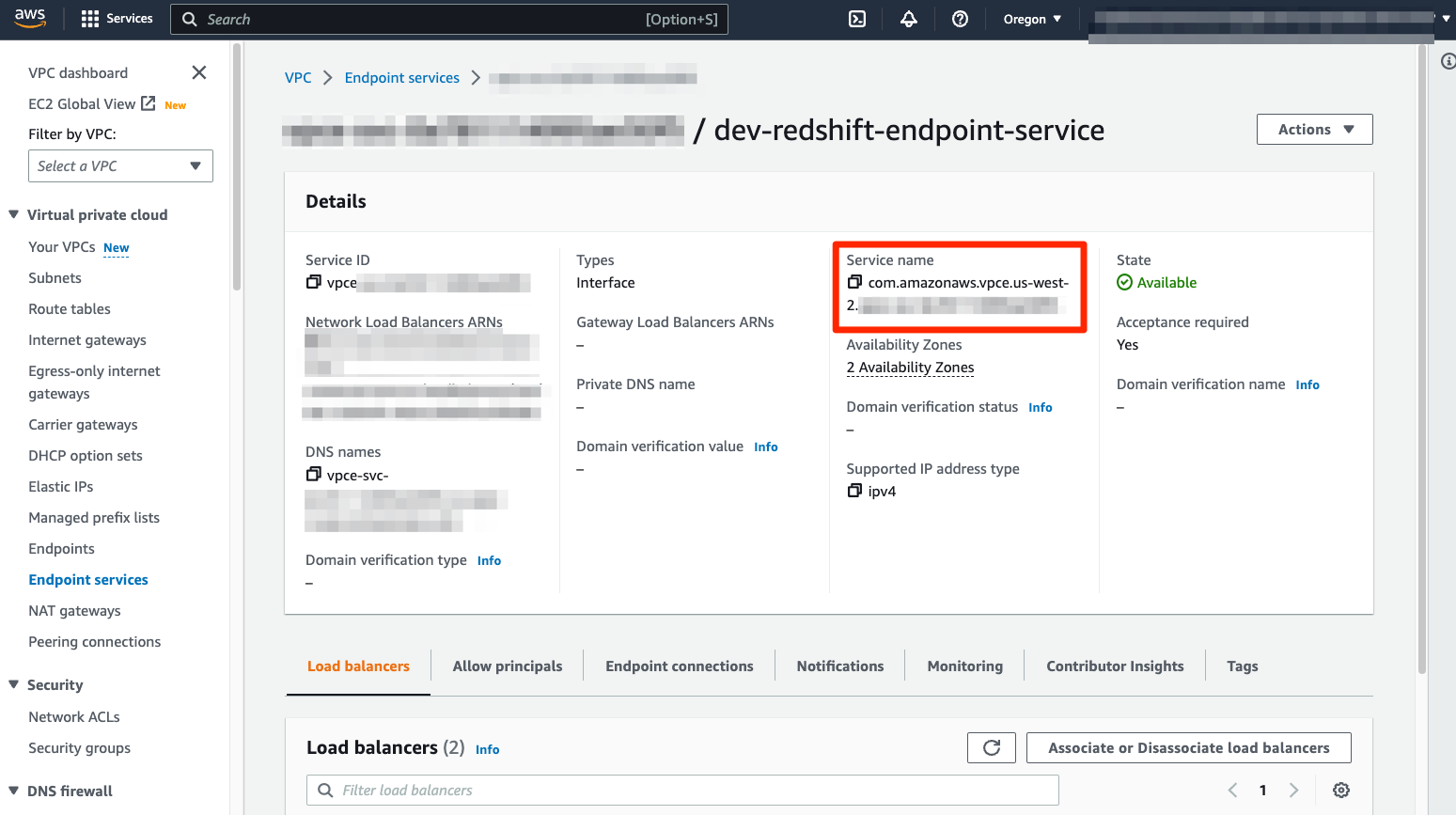
Task: Open the Select a VPC filter dropdown
Action: pyautogui.click(x=120, y=165)
